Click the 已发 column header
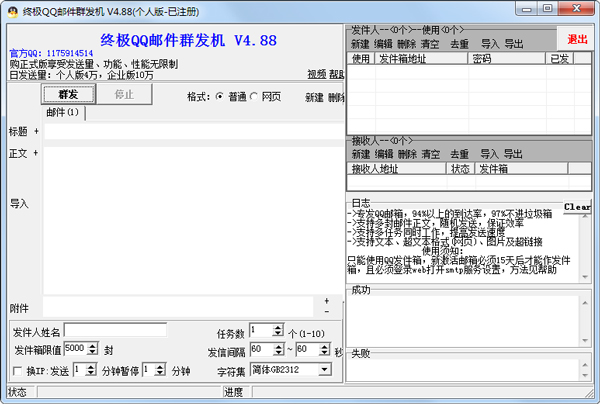This screenshot has height=404, width=600. click(x=559, y=59)
